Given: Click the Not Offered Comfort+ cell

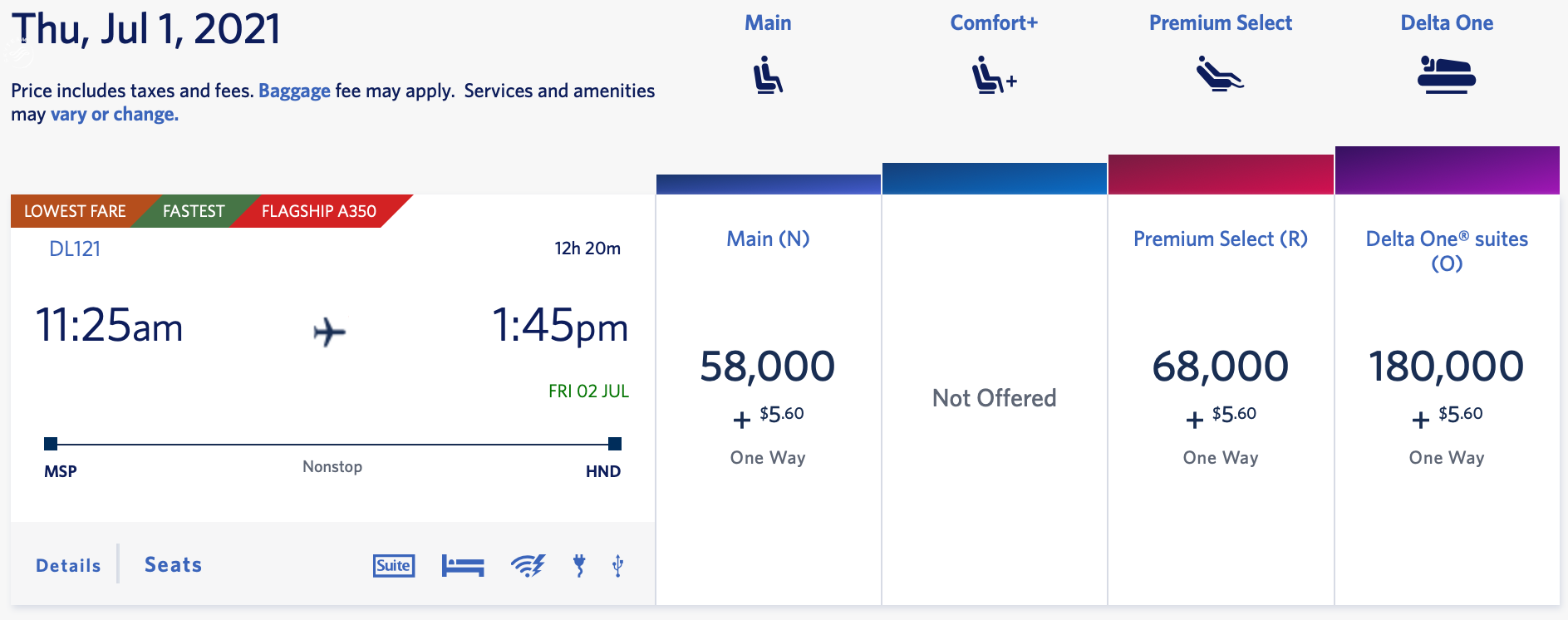Looking at the screenshot, I should point(994,398).
